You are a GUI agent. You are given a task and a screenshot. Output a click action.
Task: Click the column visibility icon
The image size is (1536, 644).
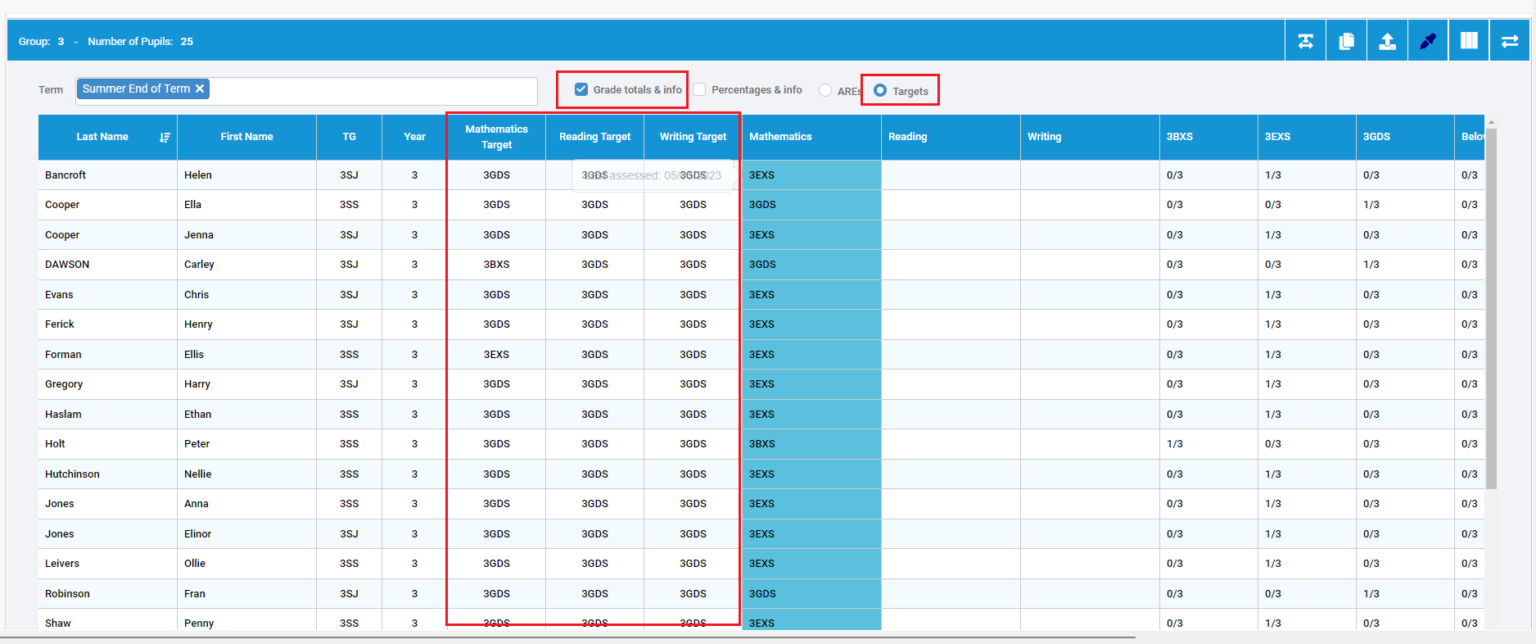pos(1468,40)
